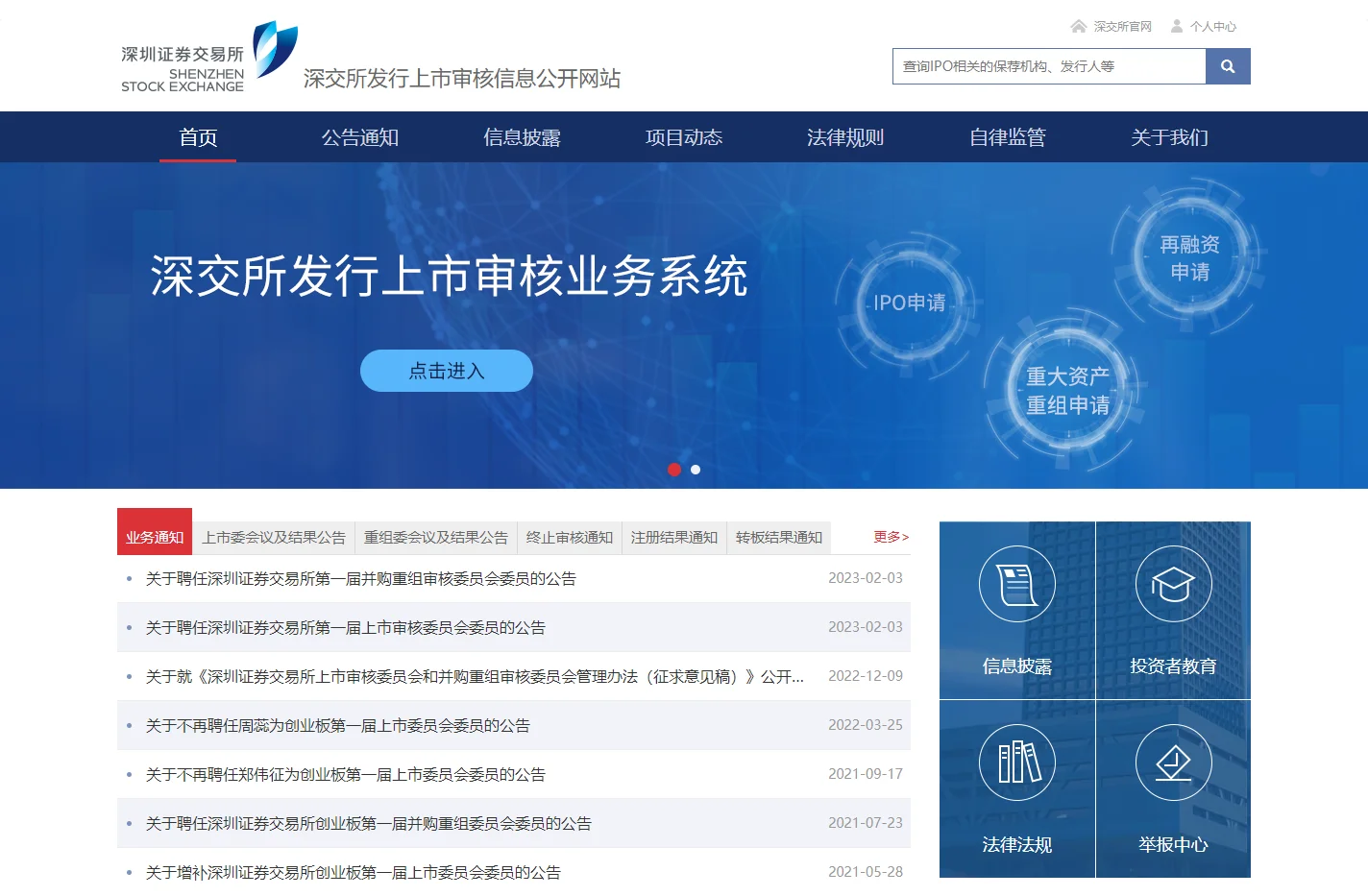Open 第一届上市审核委员会委员 announcement

[346, 628]
